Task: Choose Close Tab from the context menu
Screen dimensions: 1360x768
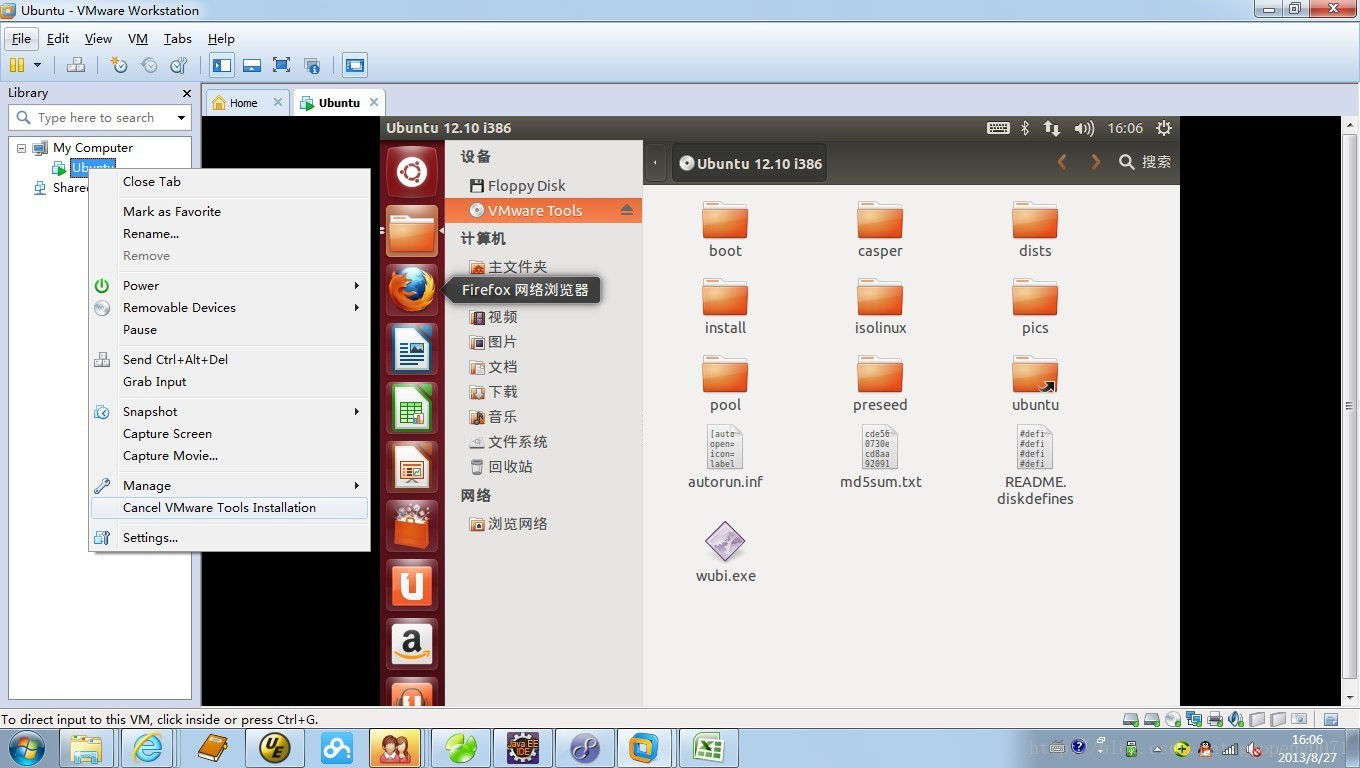Action: click(230, 181)
